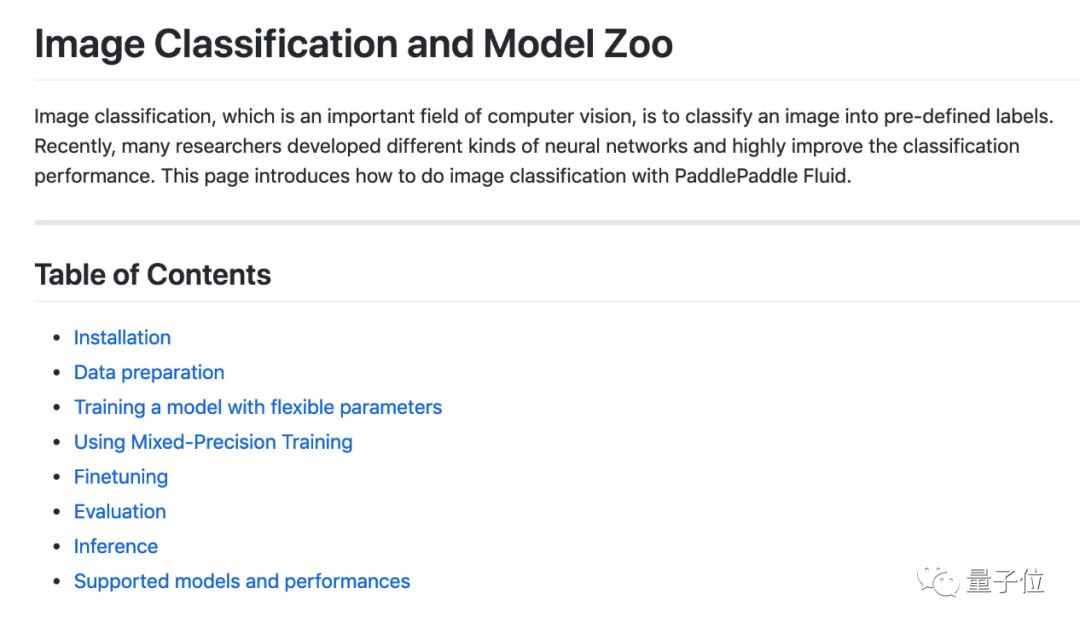
Task: Open Supported models and performances link
Action: click(241, 582)
